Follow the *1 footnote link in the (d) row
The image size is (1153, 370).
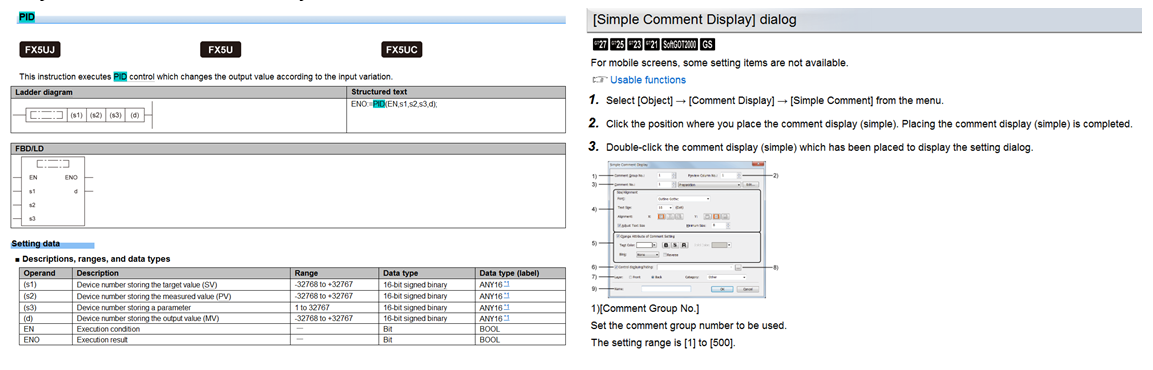(x=507, y=318)
